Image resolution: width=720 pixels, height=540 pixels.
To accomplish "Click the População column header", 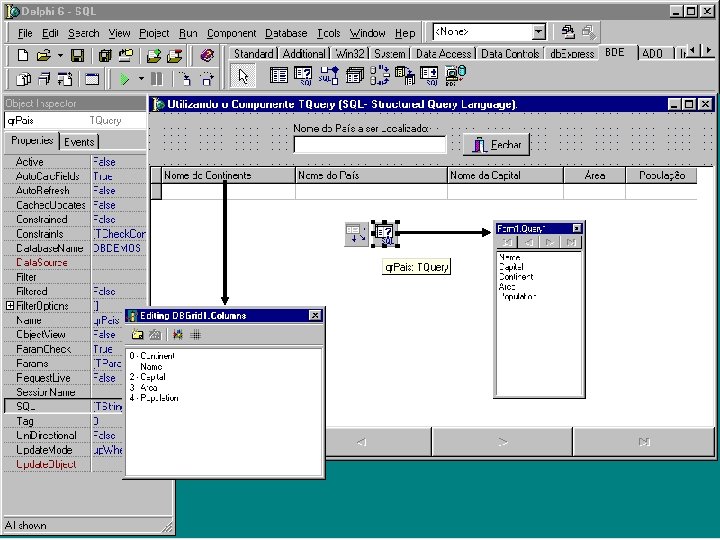I will [x=662, y=175].
